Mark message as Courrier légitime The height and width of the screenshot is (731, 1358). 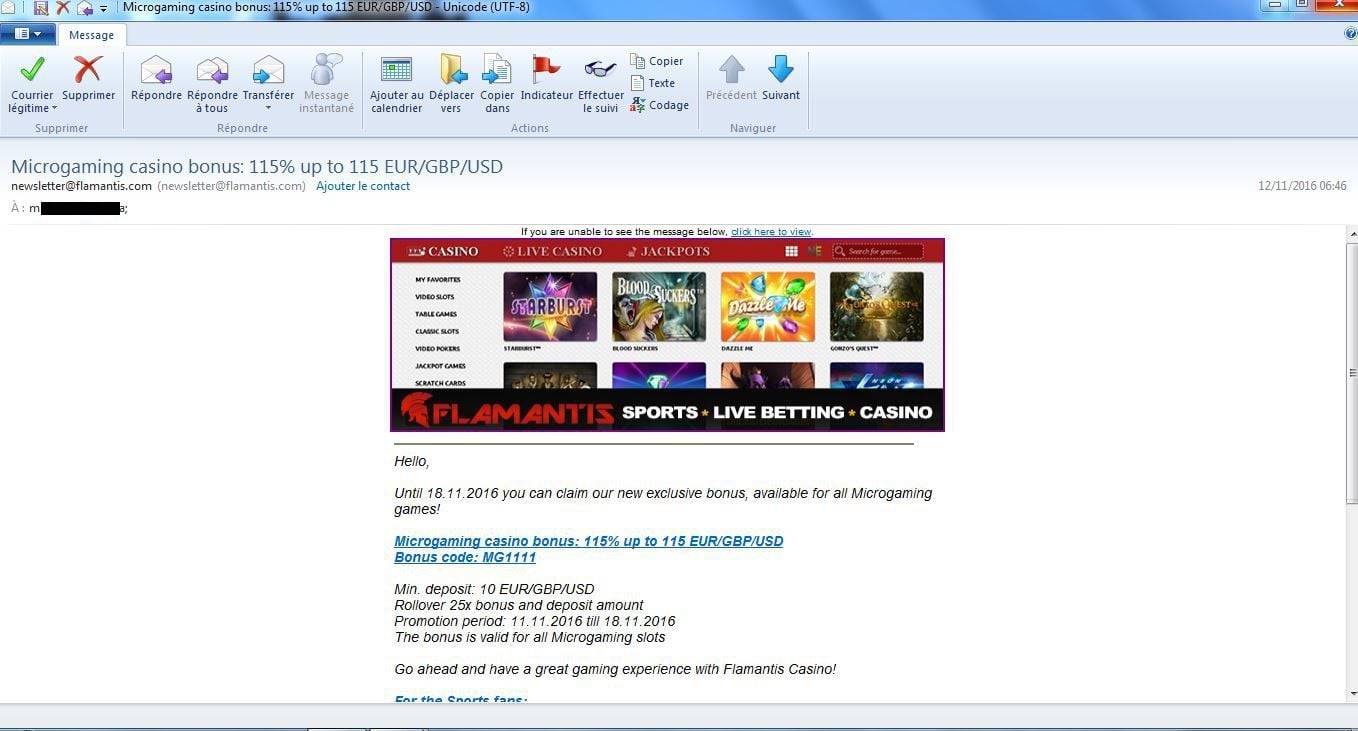32,82
